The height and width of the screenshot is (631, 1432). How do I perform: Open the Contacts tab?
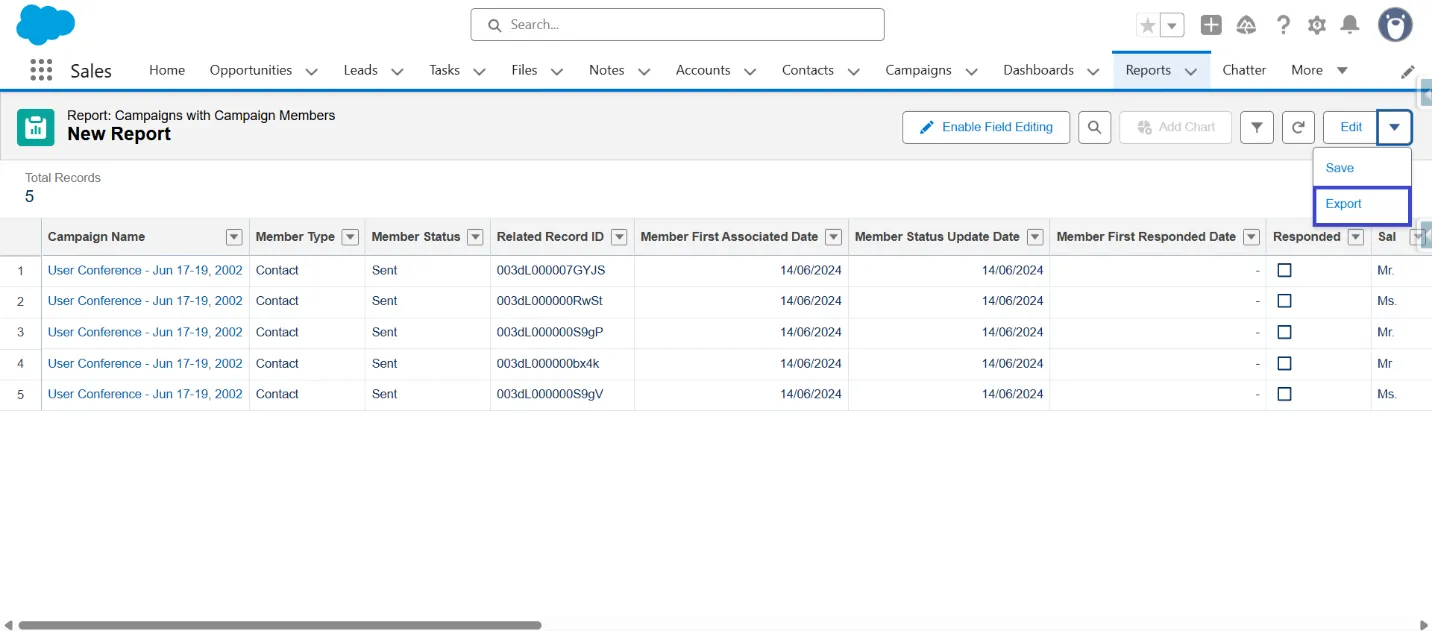(x=808, y=70)
